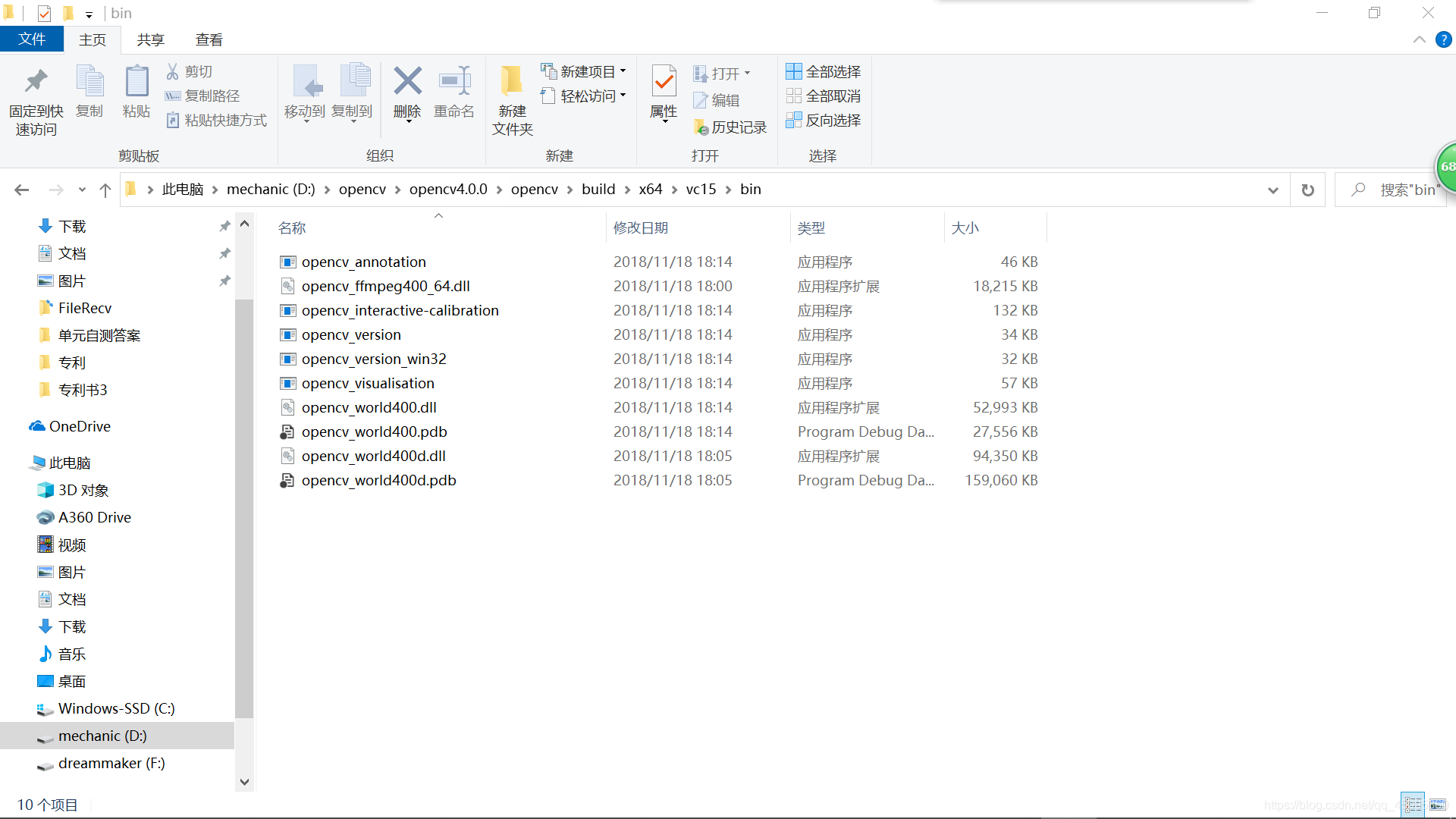Viewport: 1456px width, 819px height.
Task: Select Windows-SSD (C:) drive
Action: (x=106, y=708)
